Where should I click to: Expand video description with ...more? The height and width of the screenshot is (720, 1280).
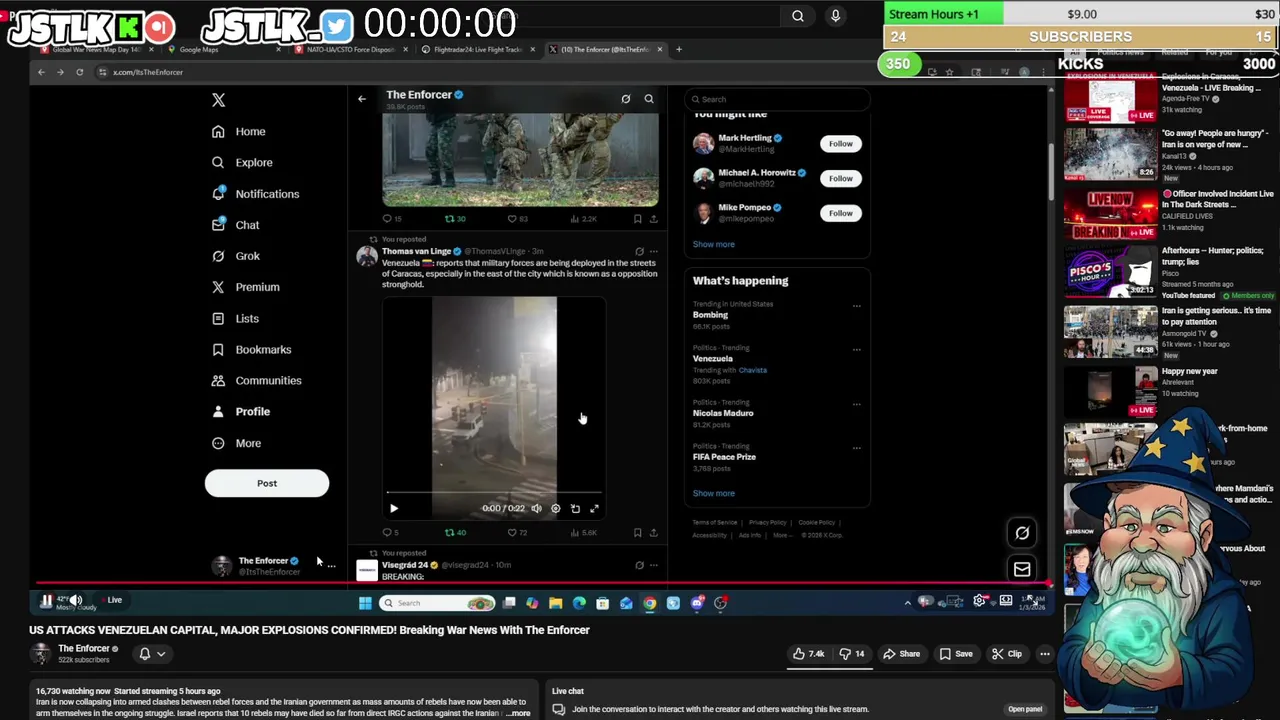tap(518, 713)
